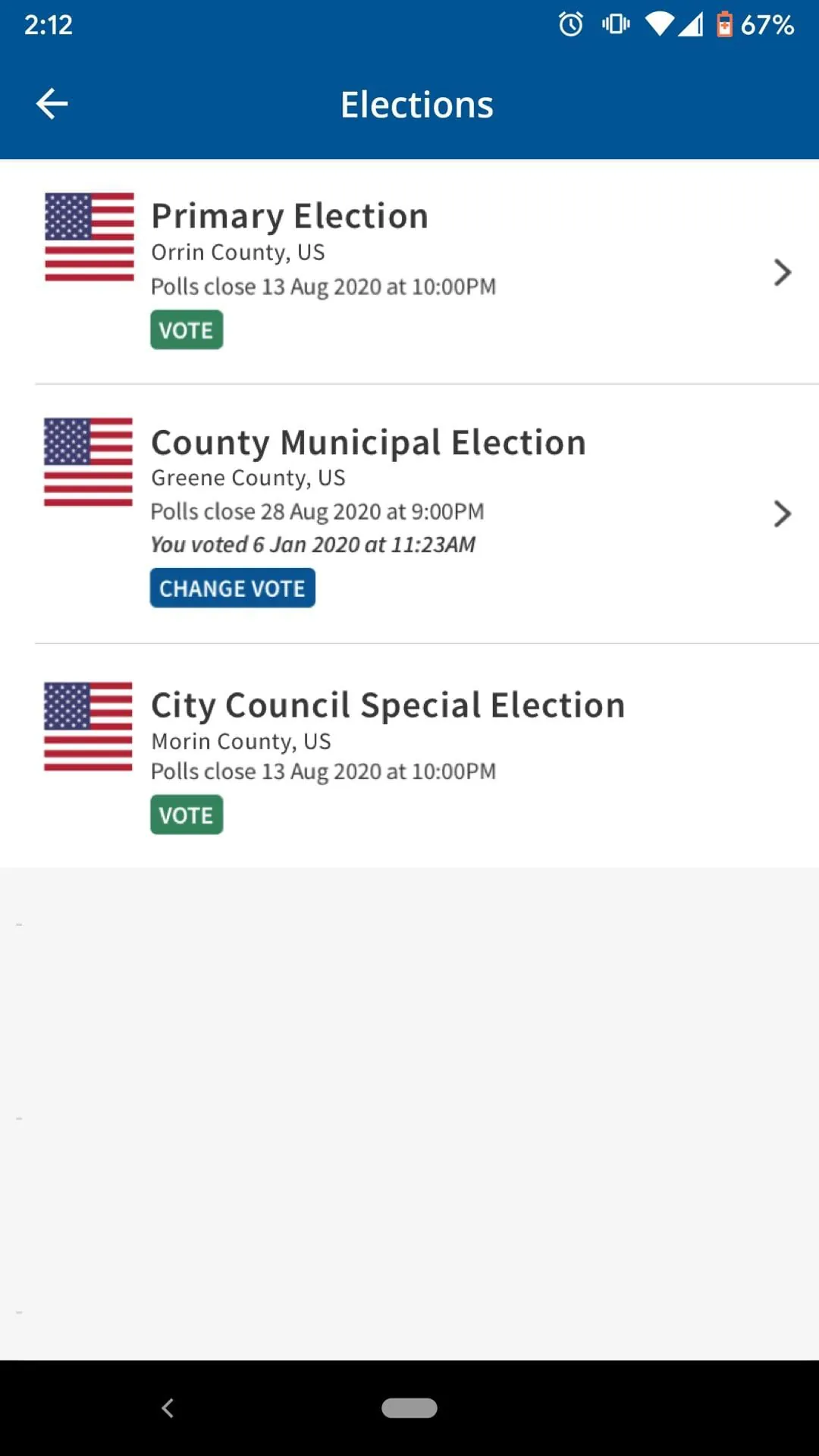Tap the vibrate mode status icon
The height and width of the screenshot is (1456, 819).
(616, 25)
